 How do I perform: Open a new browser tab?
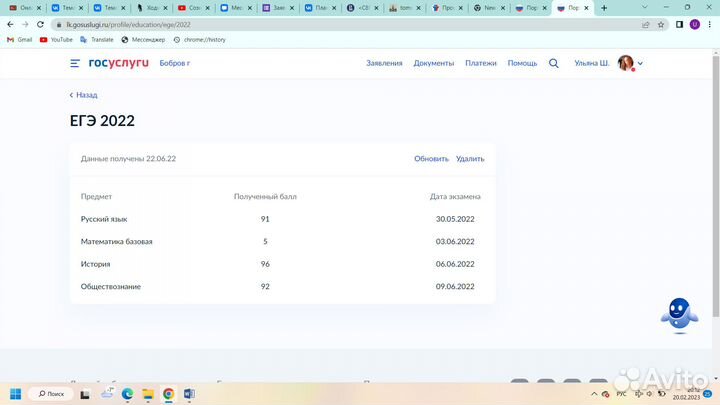[604, 8]
